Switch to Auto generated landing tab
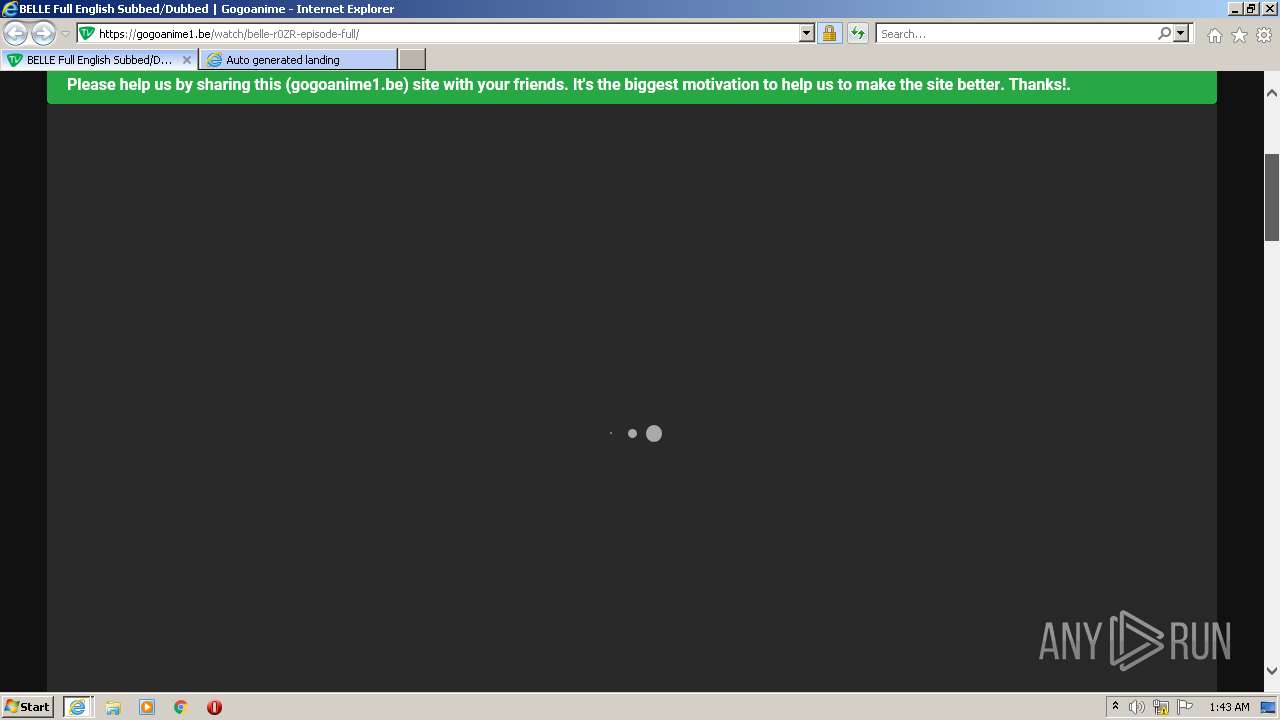1280x720 pixels. (298, 60)
